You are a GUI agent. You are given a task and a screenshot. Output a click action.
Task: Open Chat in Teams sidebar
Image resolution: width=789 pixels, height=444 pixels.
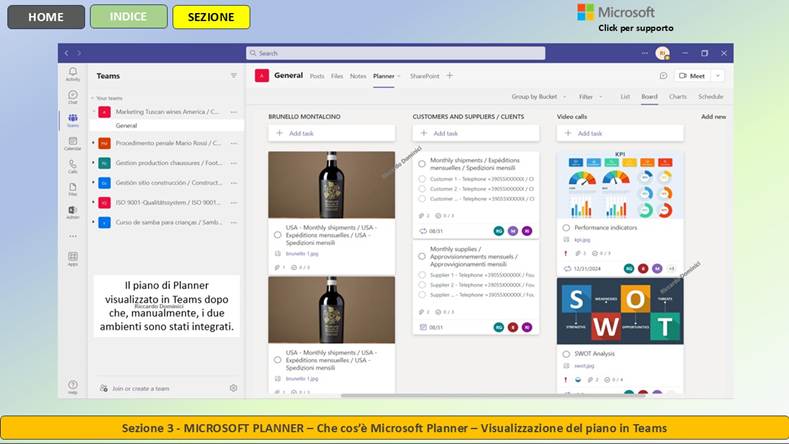tap(73, 97)
